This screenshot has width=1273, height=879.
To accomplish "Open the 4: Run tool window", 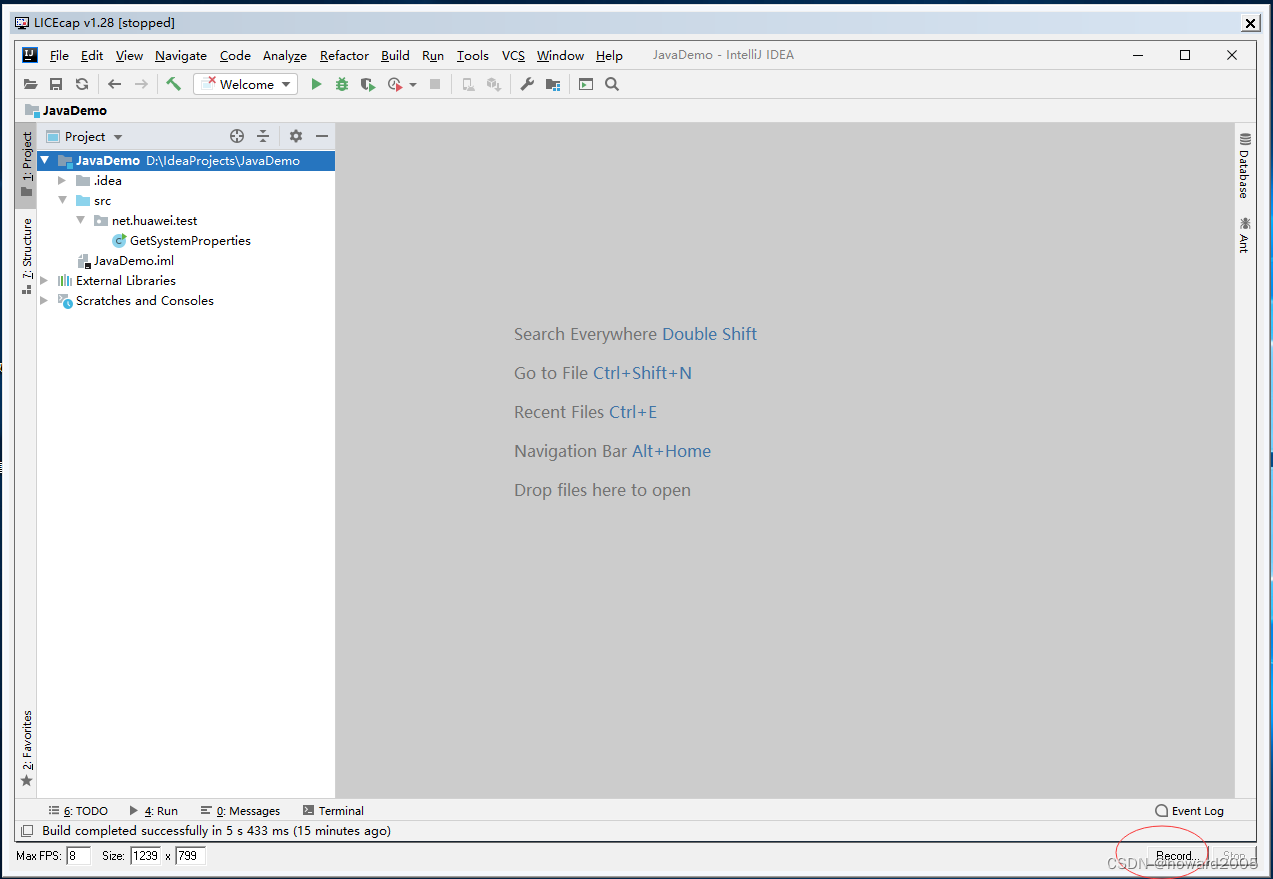I will click(x=154, y=811).
